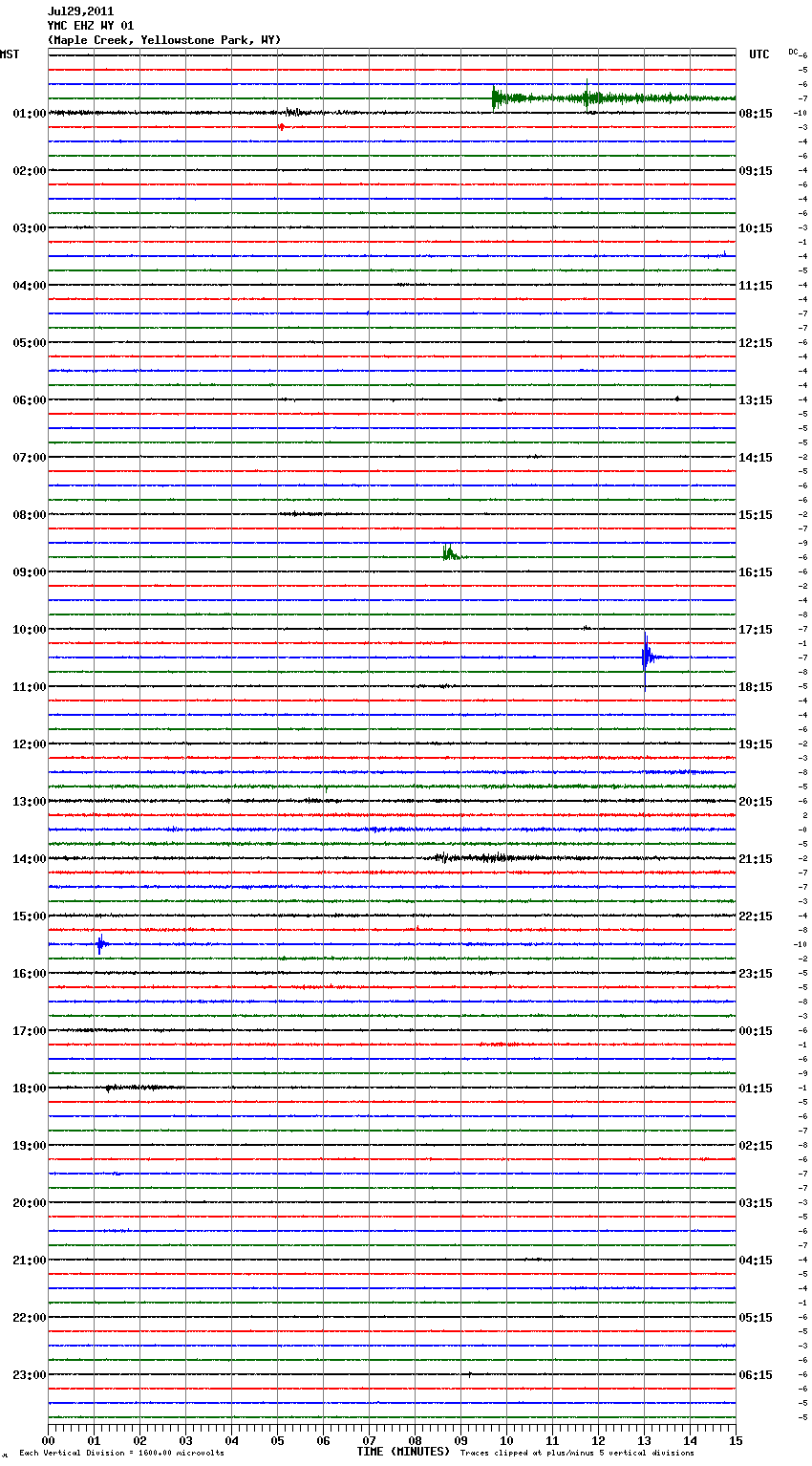Click the red dot marker below the 01:00 trace
The width and height of the screenshot is (812, 1466).
click(282, 127)
